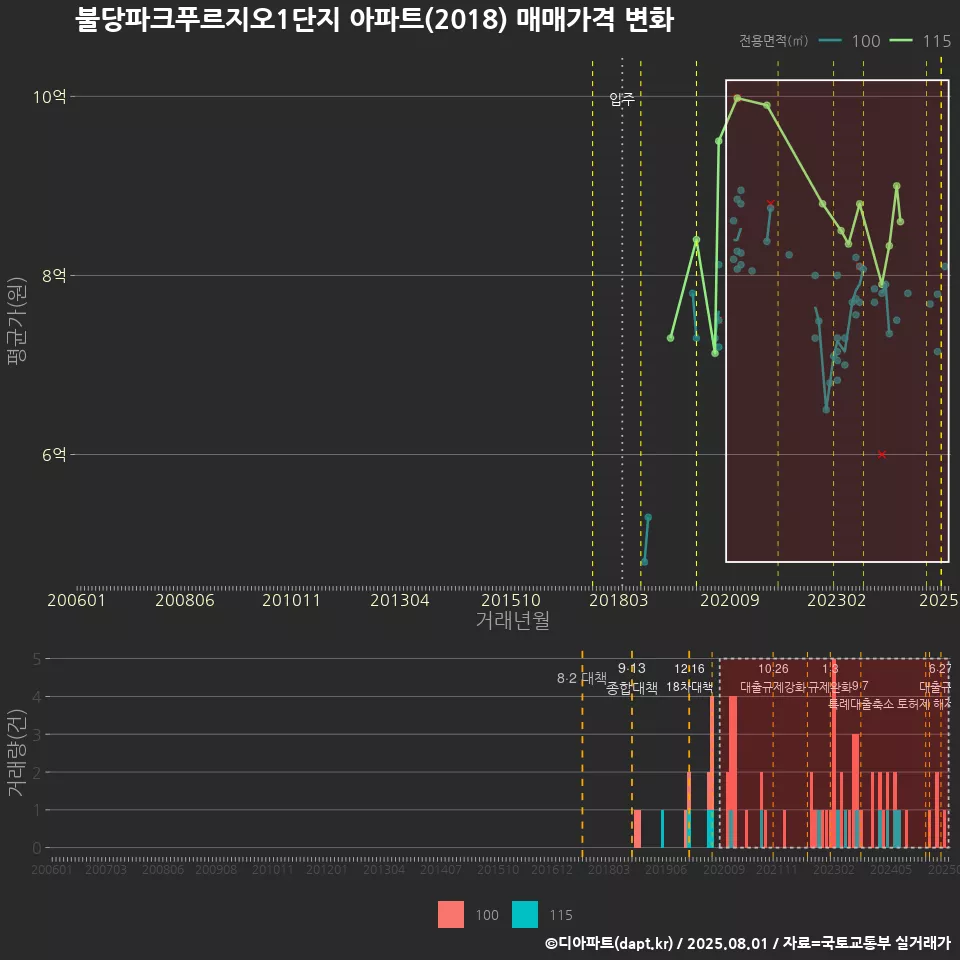Image resolution: width=960 pixels, height=960 pixels.
Task: Click the 8억 y-axis label
Action: 53,276
